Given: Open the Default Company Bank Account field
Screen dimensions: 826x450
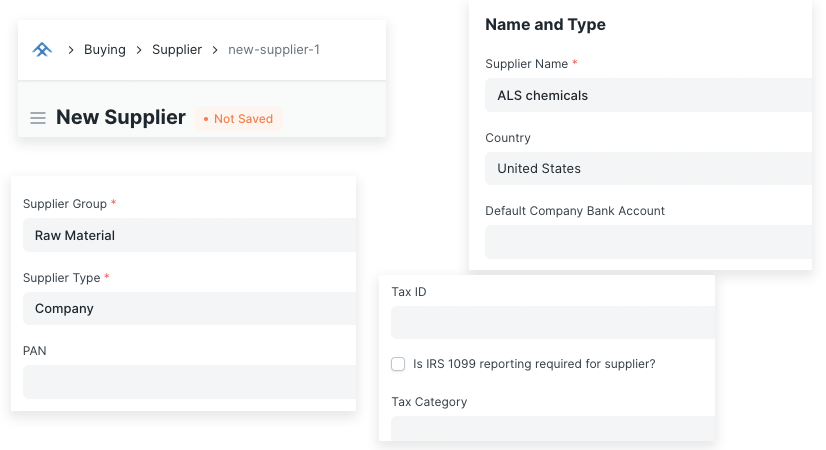Looking at the screenshot, I should [647, 242].
